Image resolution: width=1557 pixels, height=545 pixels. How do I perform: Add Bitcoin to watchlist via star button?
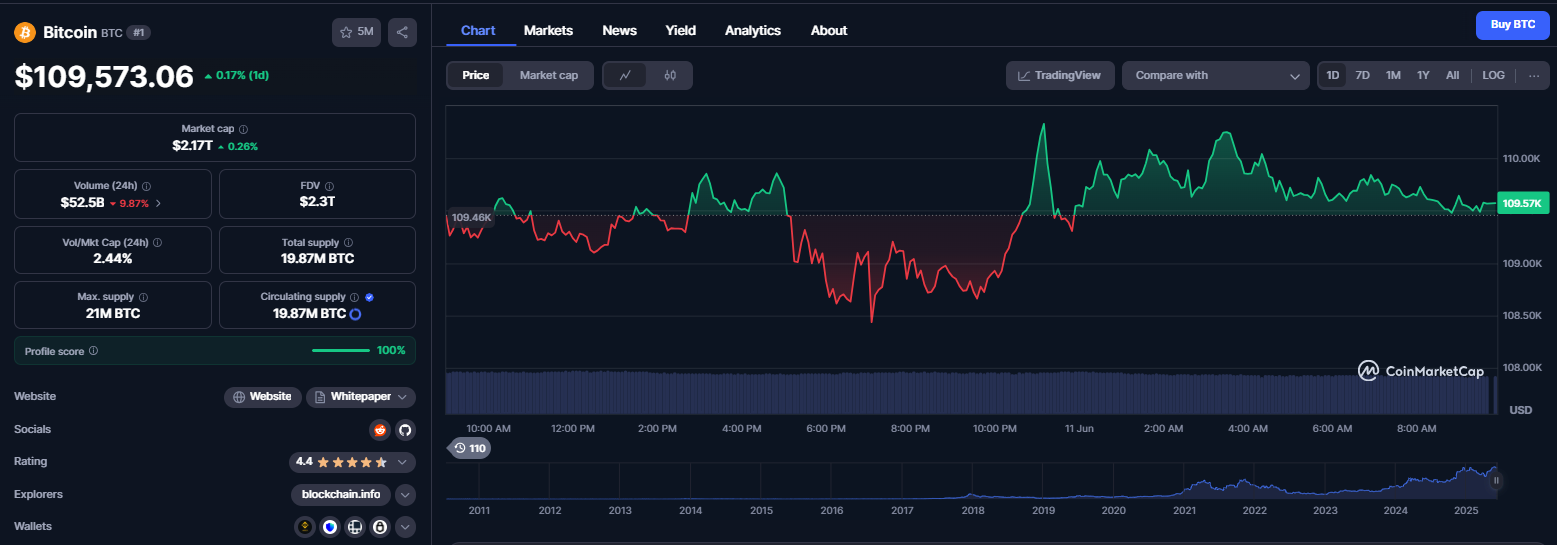[356, 32]
